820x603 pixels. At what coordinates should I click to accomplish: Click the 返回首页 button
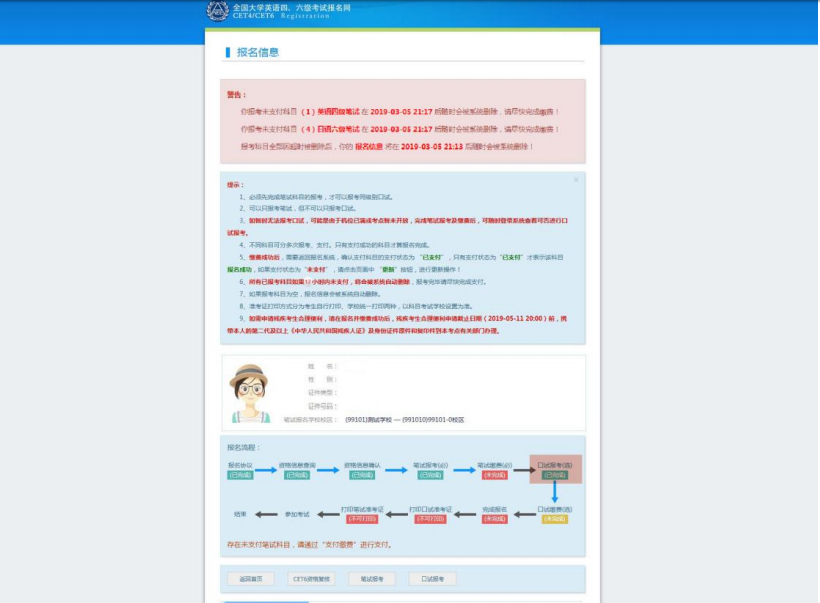[x=251, y=578]
